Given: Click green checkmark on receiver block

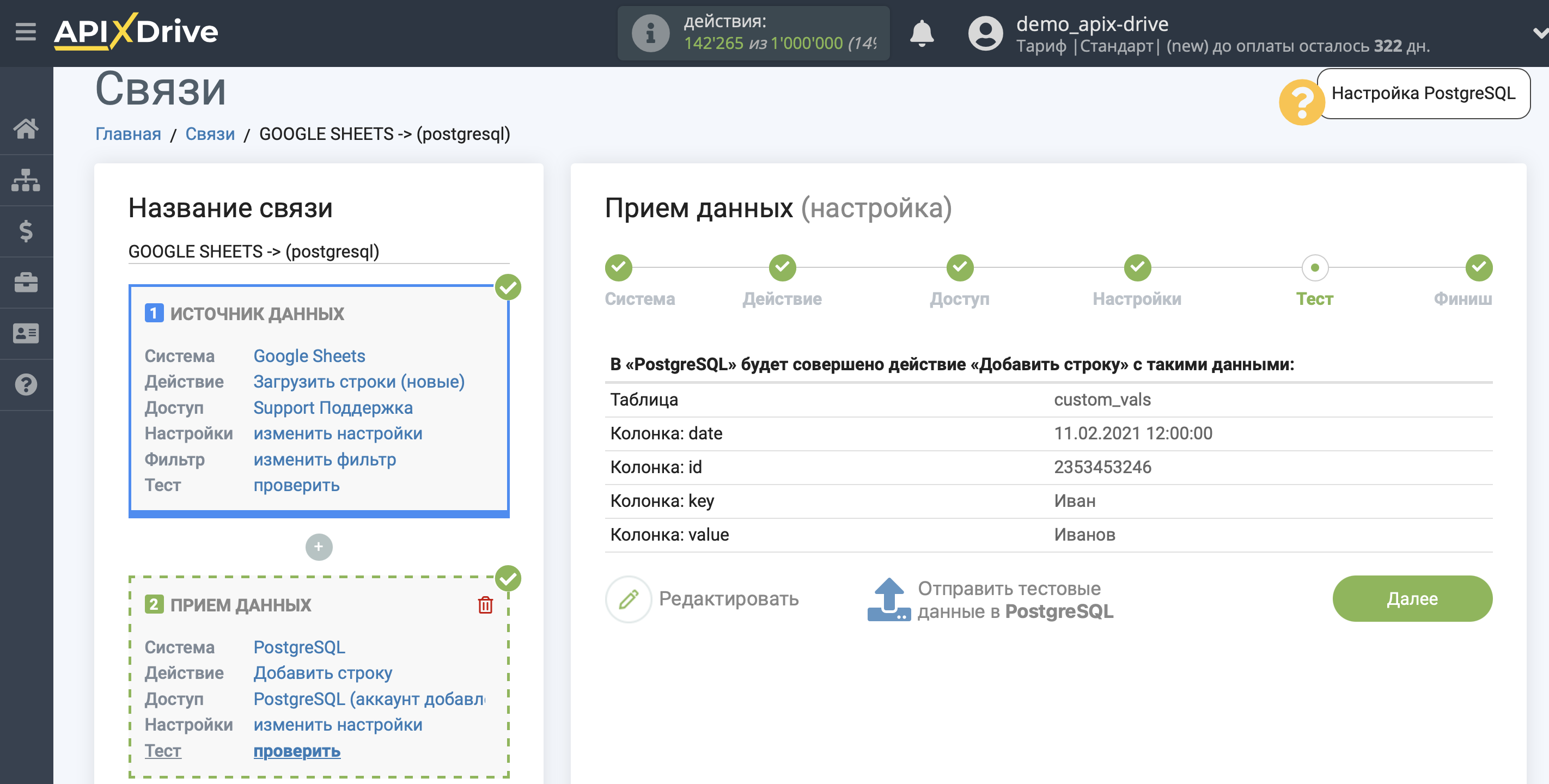Looking at the screenshot, I should click(x=508, y=578).
